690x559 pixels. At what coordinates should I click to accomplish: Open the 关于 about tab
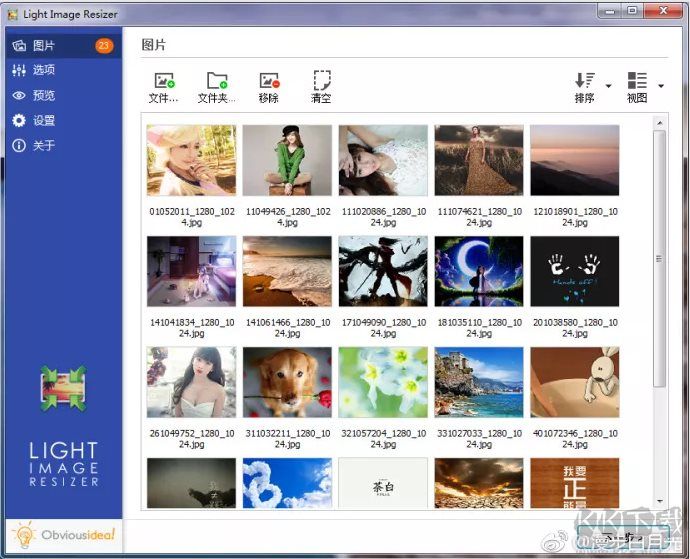coord(44,146)
